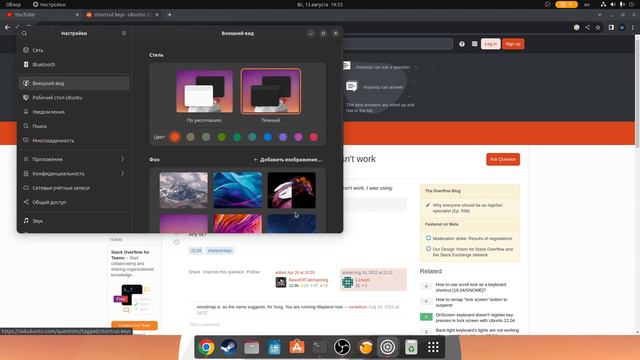The image size is (640, 360).
Task: Switch to the shortcut keys Ubuntu tab
Action: tap(122, 15)
